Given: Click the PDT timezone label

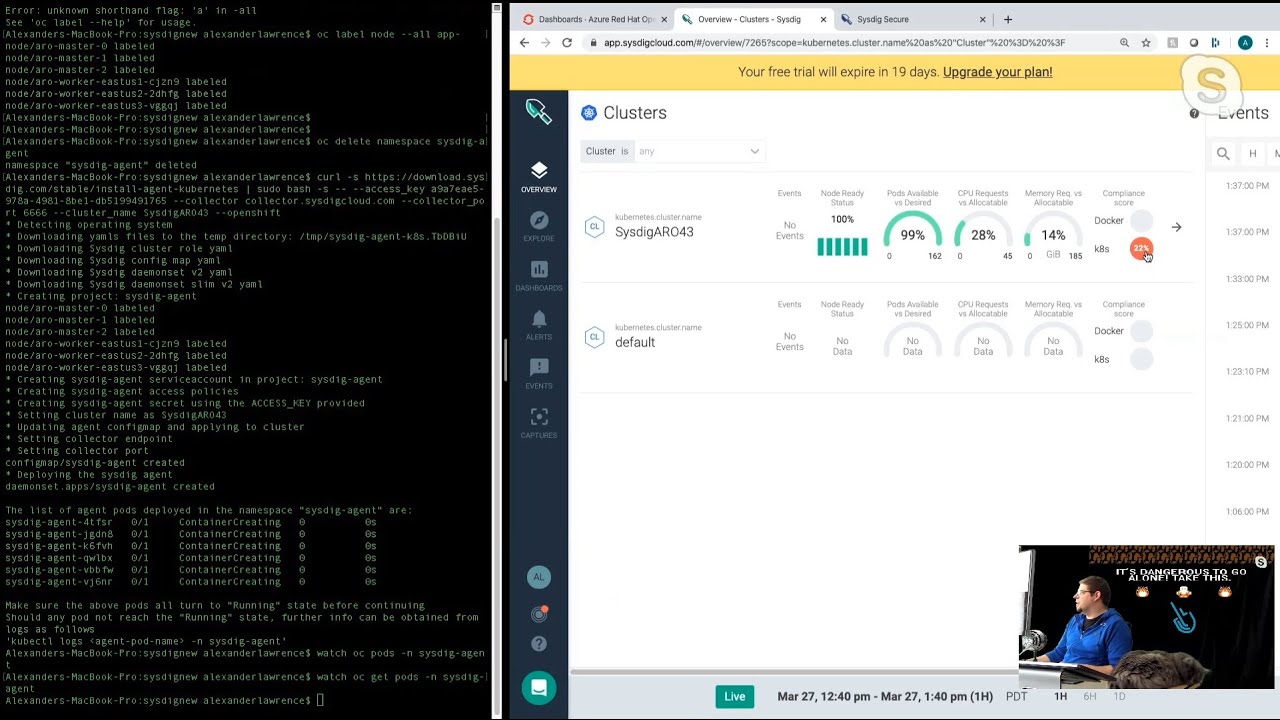Looking at the screenshot, I should (x=1016, y=697).
